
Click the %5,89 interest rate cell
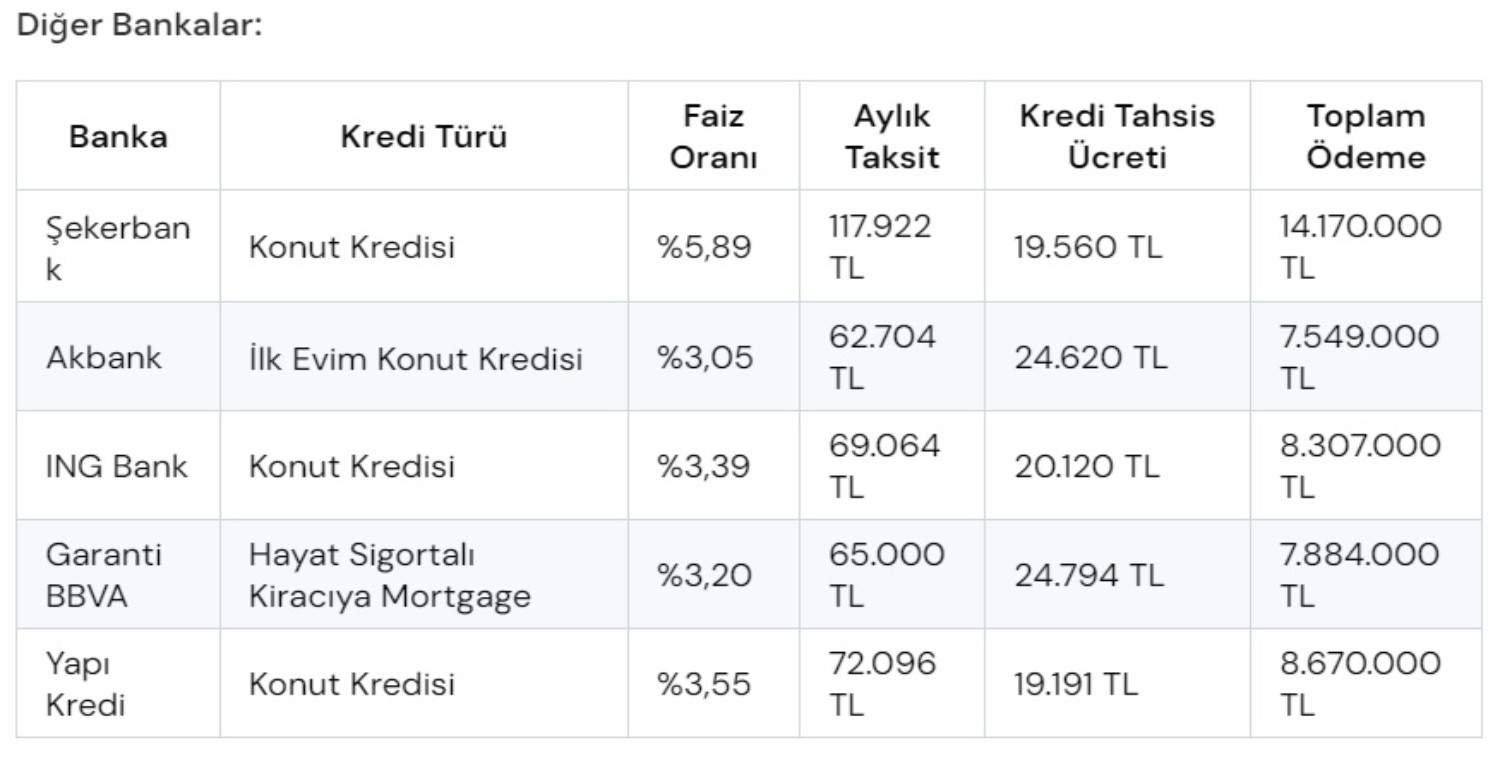pos(704,248)
